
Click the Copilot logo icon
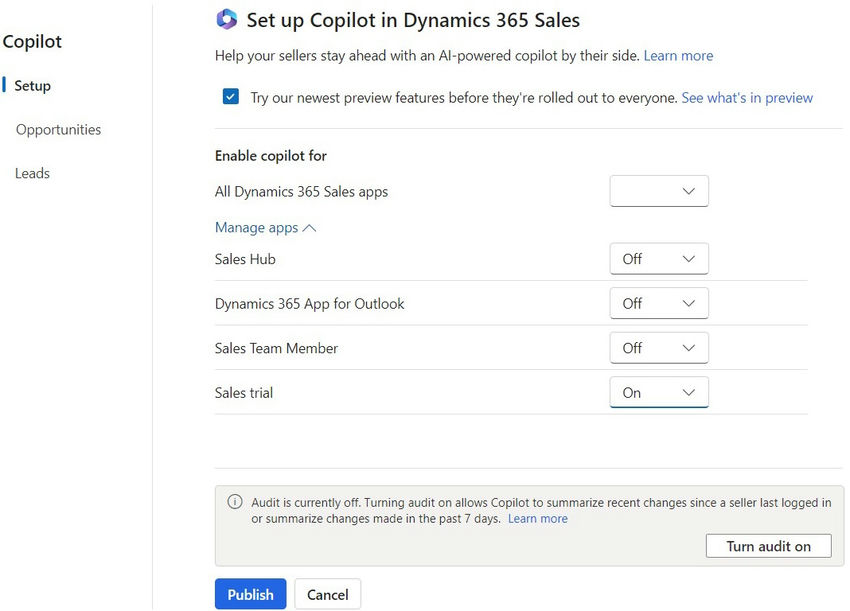[226, 19]
